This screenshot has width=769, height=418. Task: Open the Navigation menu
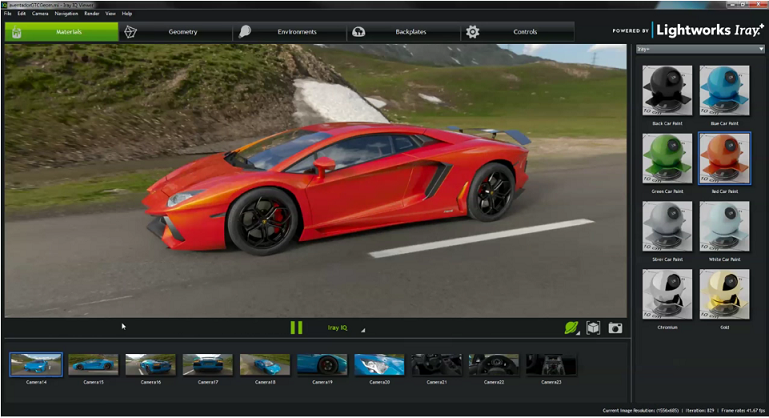[66, 14]
